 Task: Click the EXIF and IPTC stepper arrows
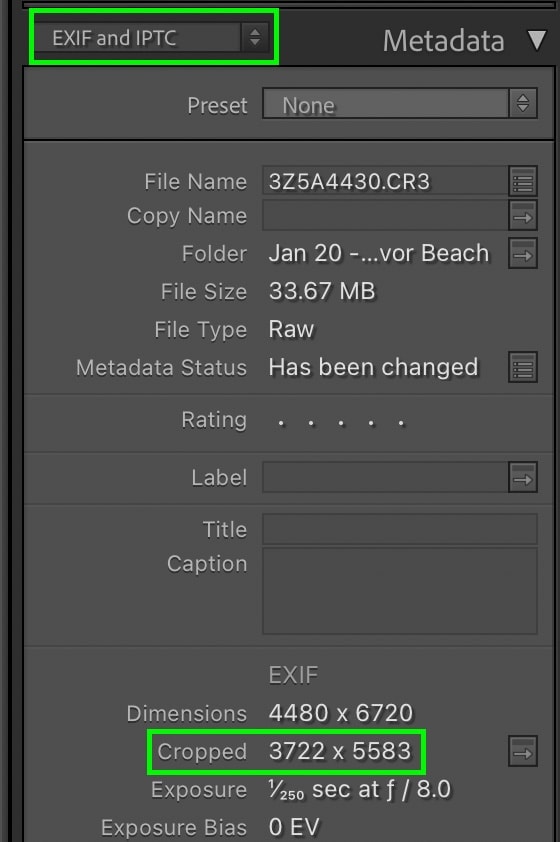coord(254,38)
